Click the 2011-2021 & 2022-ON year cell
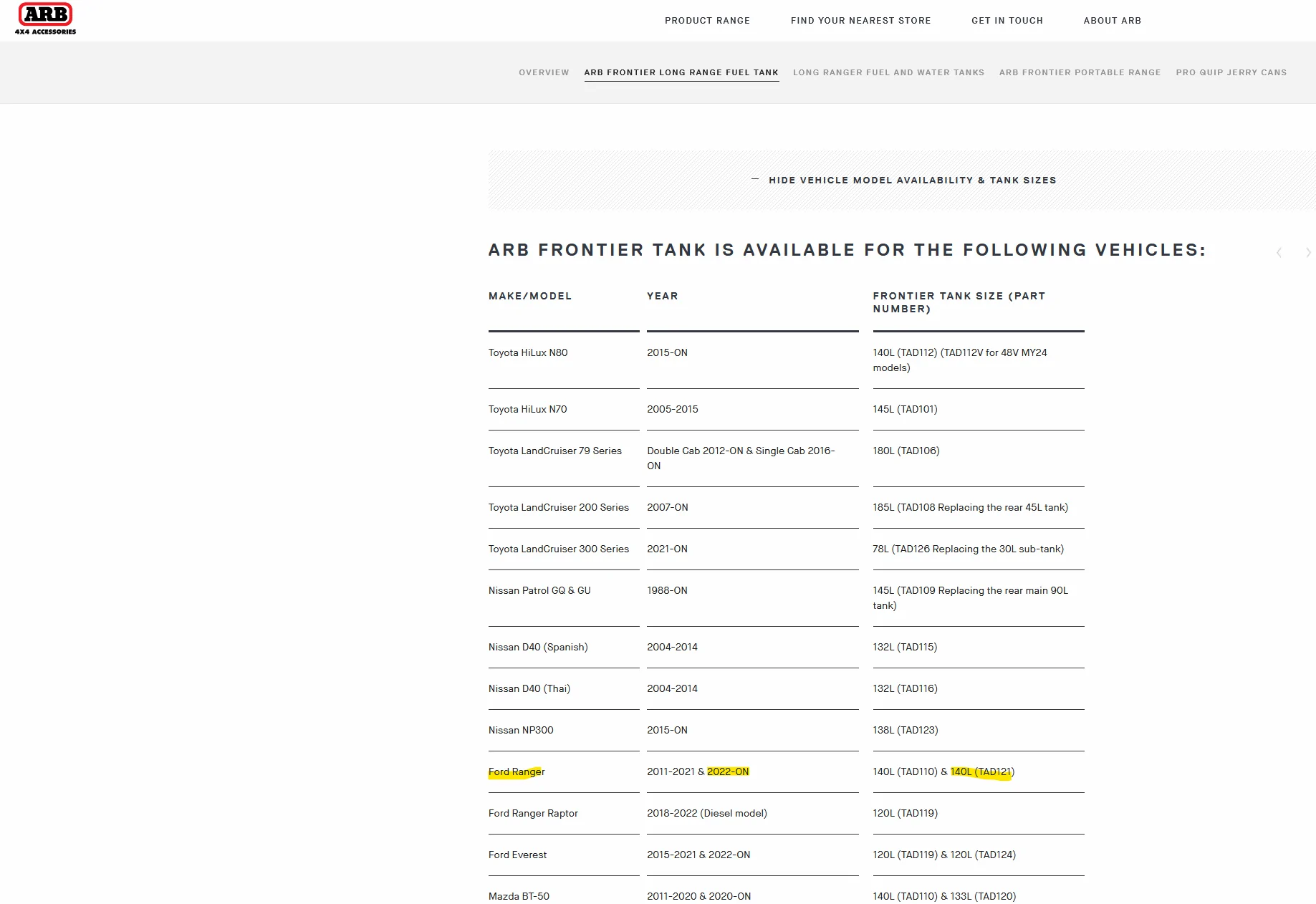This screenshot has height=904, width=1316. (x=698, y=771)
